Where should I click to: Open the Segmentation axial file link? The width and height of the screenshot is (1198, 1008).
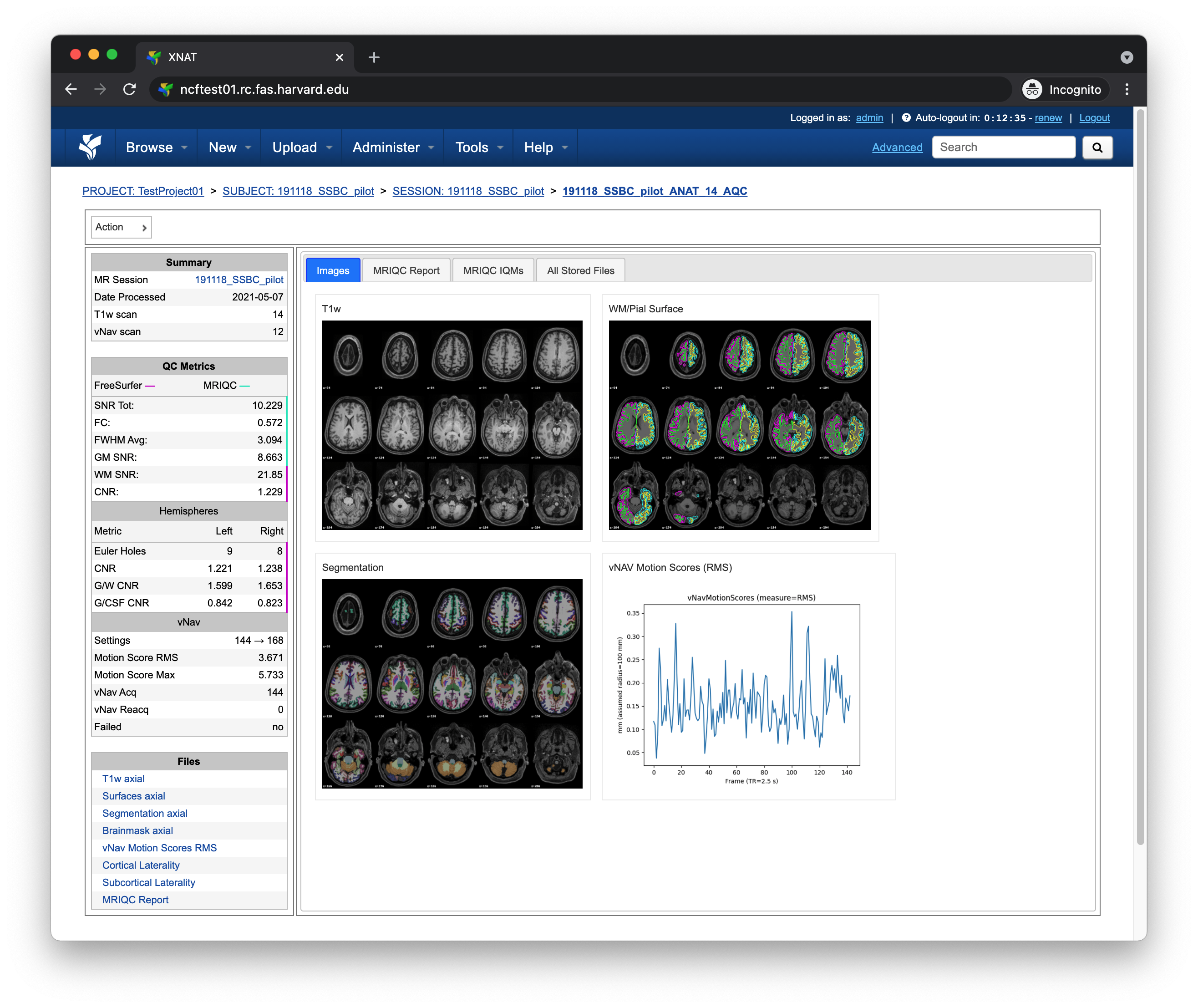[145, 813]
